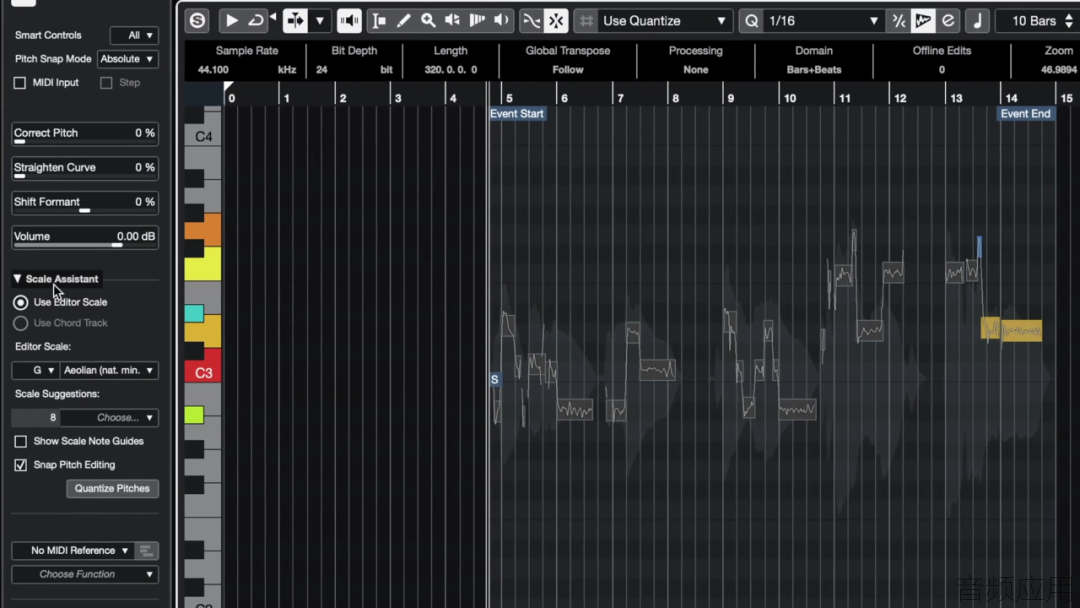Screen dimensions: 1080x608
Task: Select the Use Chord Track radio button
Action: click(21, 323)
